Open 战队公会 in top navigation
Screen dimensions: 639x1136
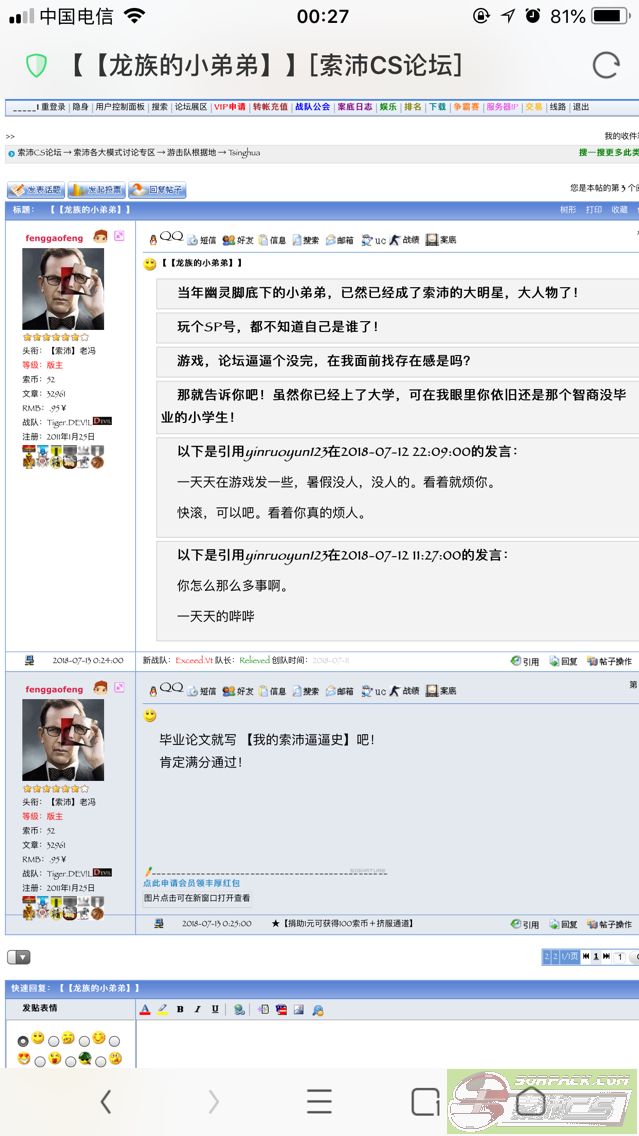[x=312, y=107]
